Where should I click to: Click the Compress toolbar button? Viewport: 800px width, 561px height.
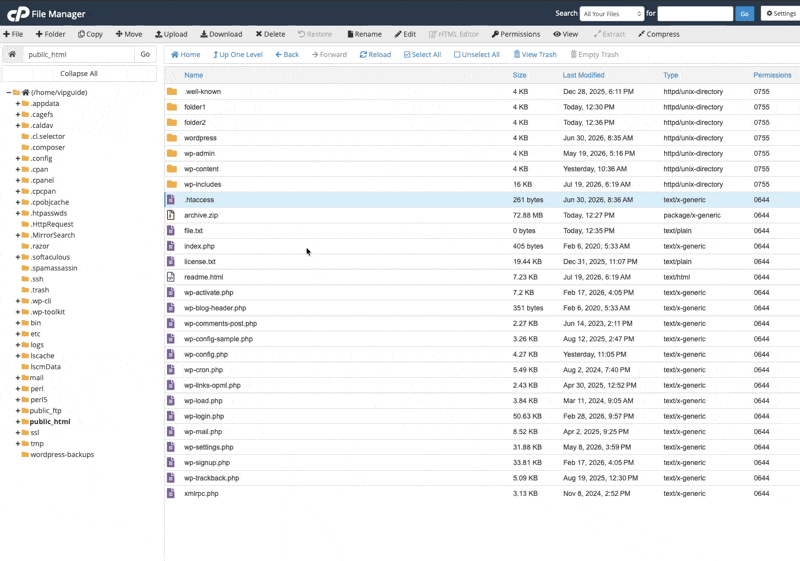[659, 34]
